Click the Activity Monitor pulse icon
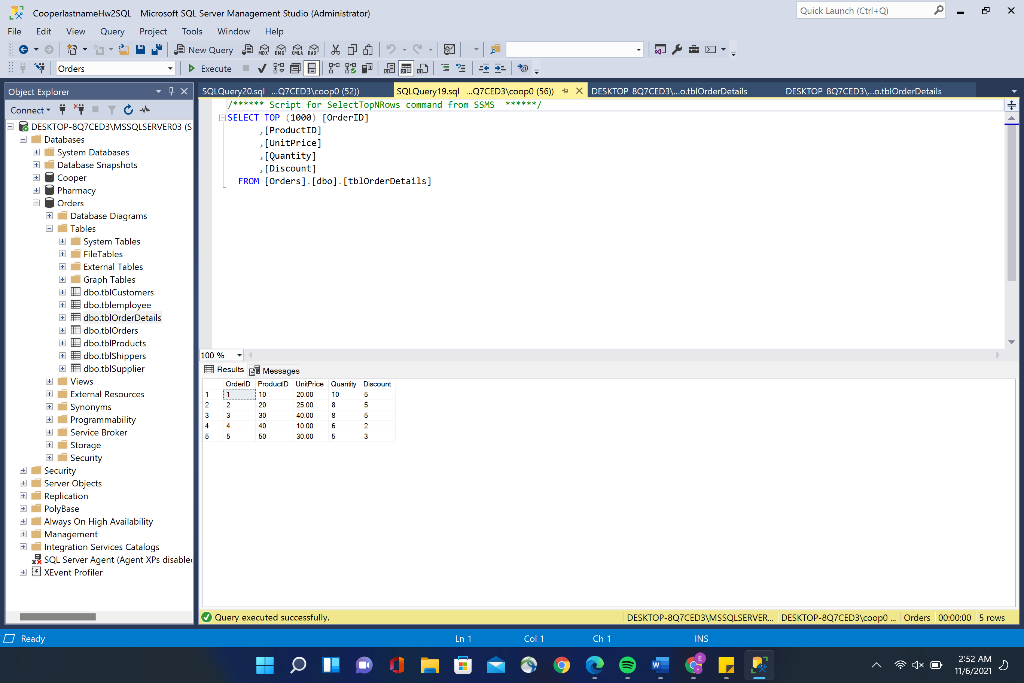Image resolution: width=1024 pixels, height=683 pixels. (x=145, y=110)
